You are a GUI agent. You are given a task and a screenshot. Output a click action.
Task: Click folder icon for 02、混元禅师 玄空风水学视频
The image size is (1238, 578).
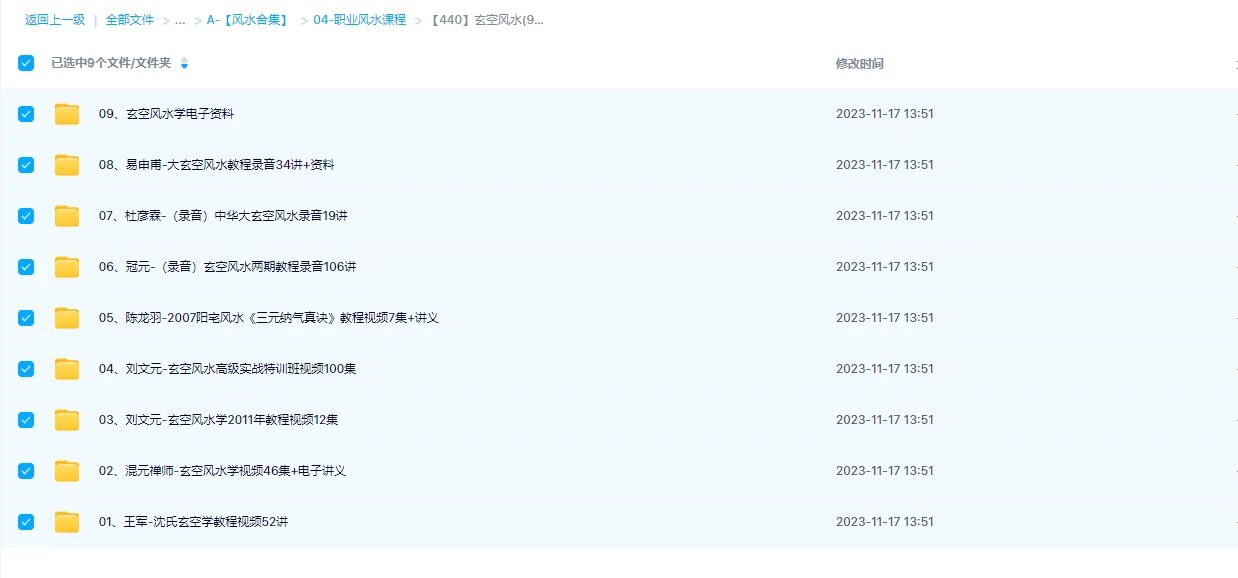coord(67,471)
